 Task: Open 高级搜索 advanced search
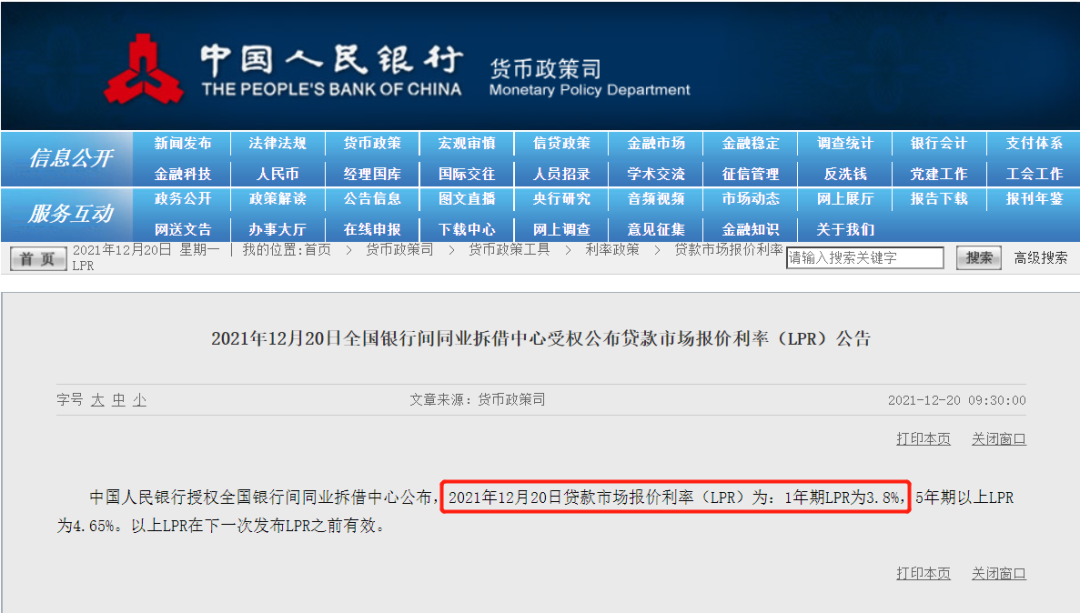pos(1040,258)
